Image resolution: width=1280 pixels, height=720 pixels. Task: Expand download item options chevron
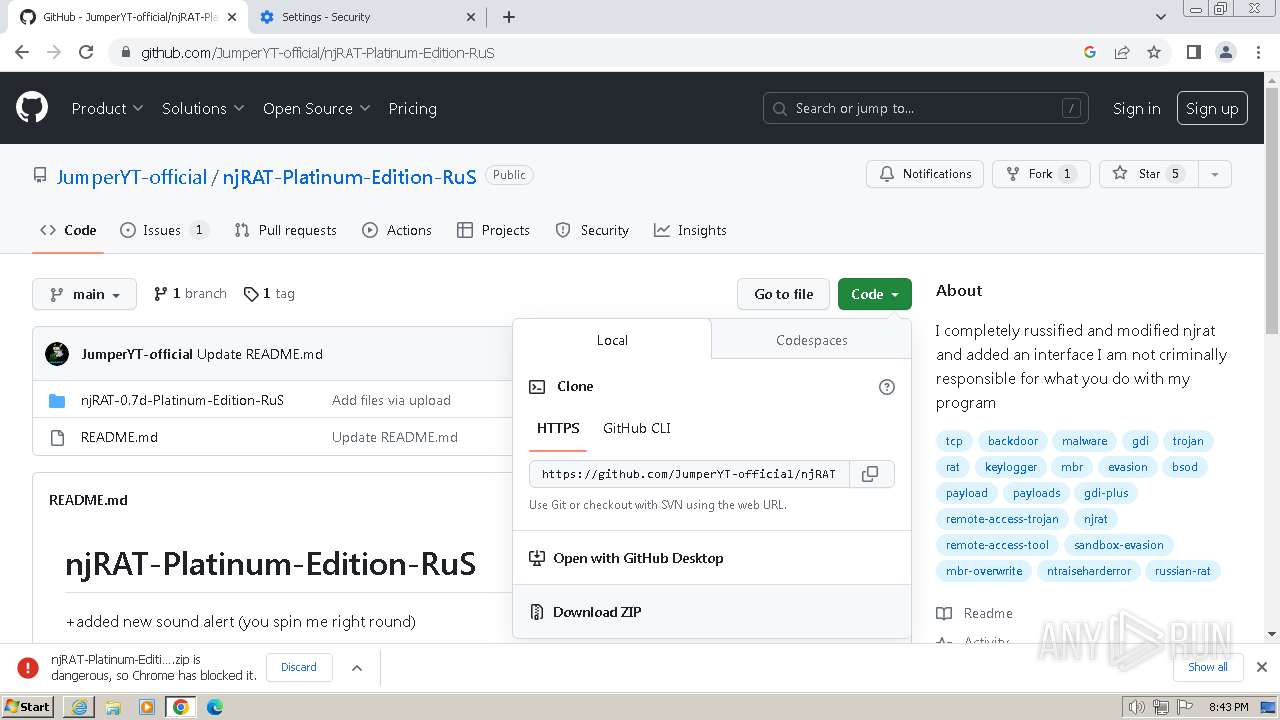click(357, 667)
